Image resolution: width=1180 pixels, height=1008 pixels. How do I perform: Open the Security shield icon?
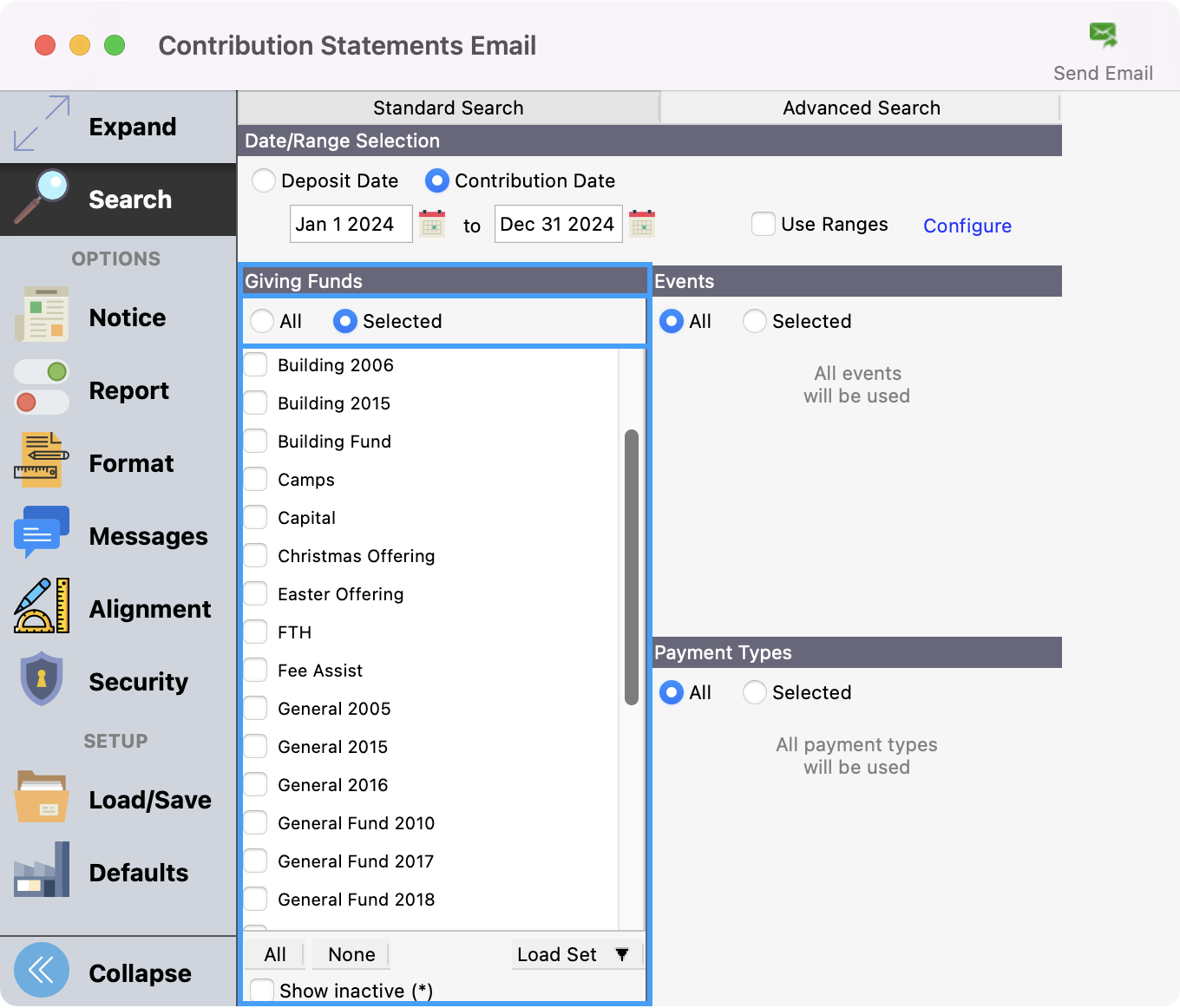[x=42, y=679]
